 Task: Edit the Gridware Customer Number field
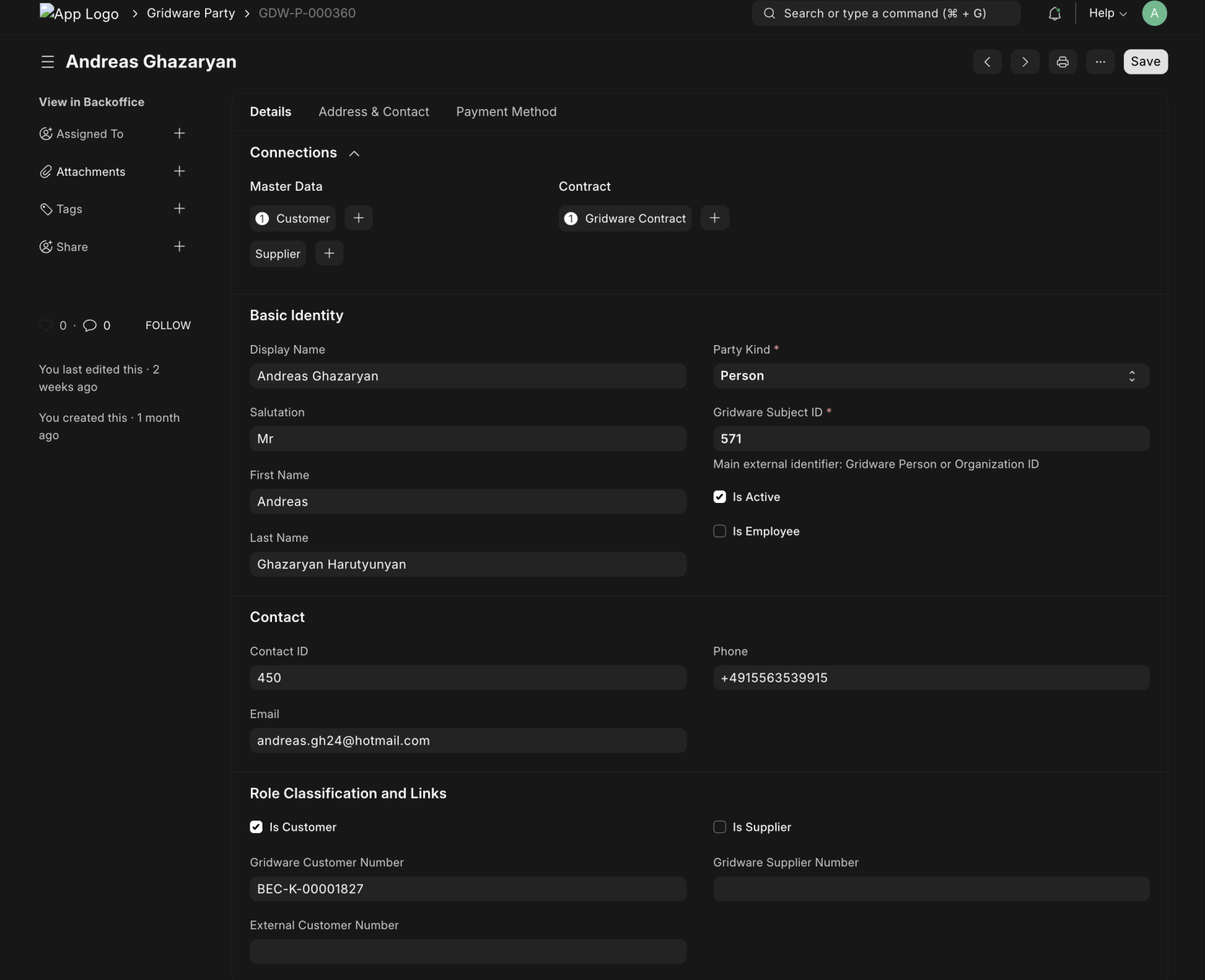pyautogui.click(x=468, y=889)
